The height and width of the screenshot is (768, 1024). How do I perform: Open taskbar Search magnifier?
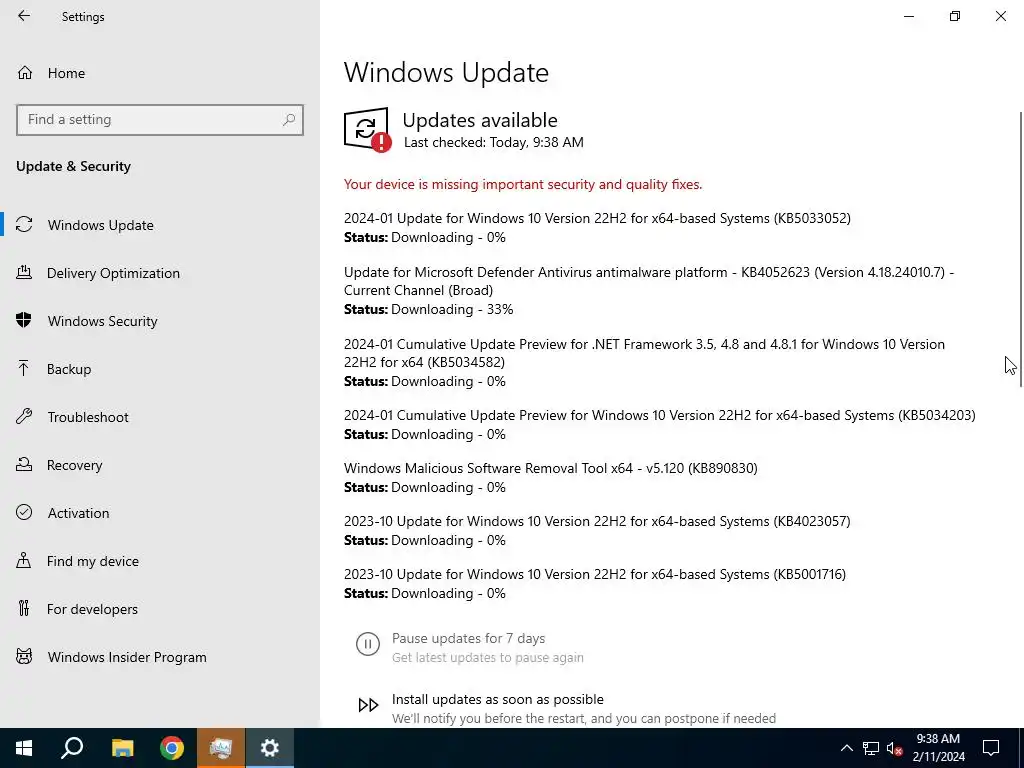pyautogui.click(x=72, y=748)
